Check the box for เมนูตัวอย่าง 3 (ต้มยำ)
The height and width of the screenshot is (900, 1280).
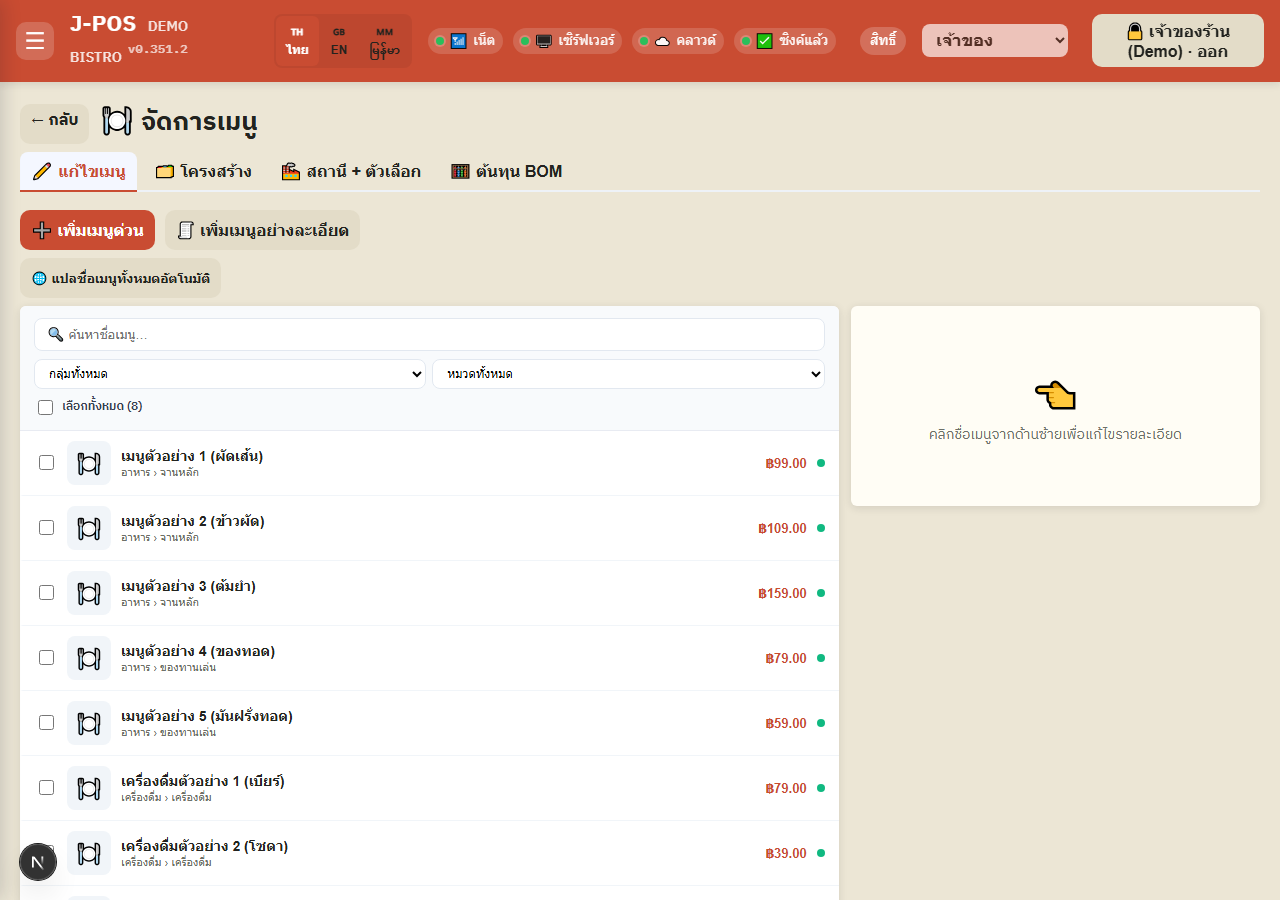(x=46, y=592)
